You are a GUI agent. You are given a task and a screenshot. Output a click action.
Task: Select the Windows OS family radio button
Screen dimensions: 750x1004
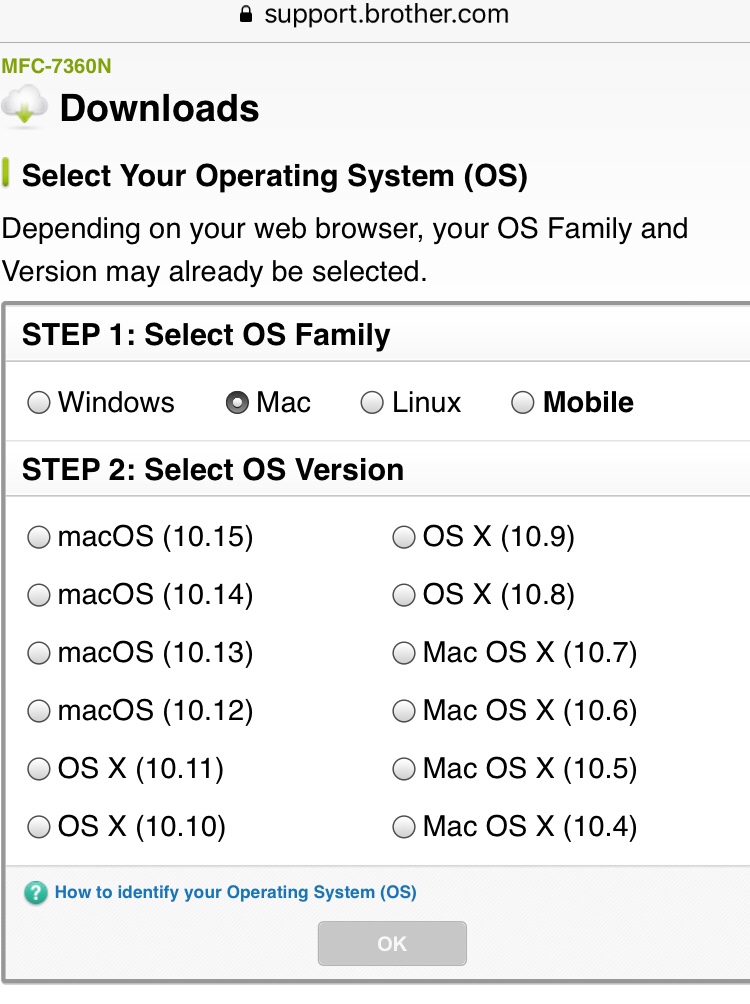pos(39,403)
